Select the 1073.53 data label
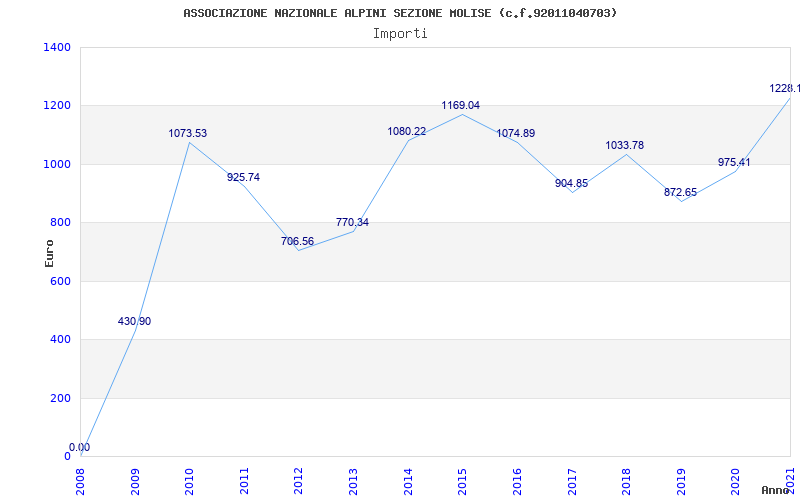The height and width of the screenshot is (500, 800). point(188,134)
